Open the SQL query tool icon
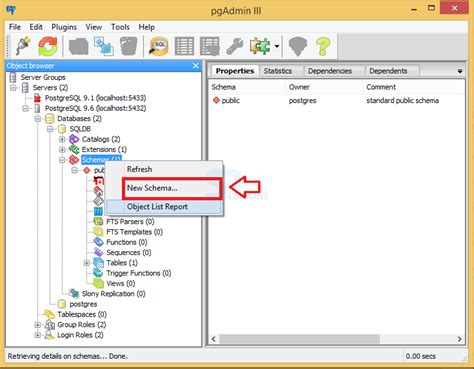The image size is (474, 369). (159, 46)
